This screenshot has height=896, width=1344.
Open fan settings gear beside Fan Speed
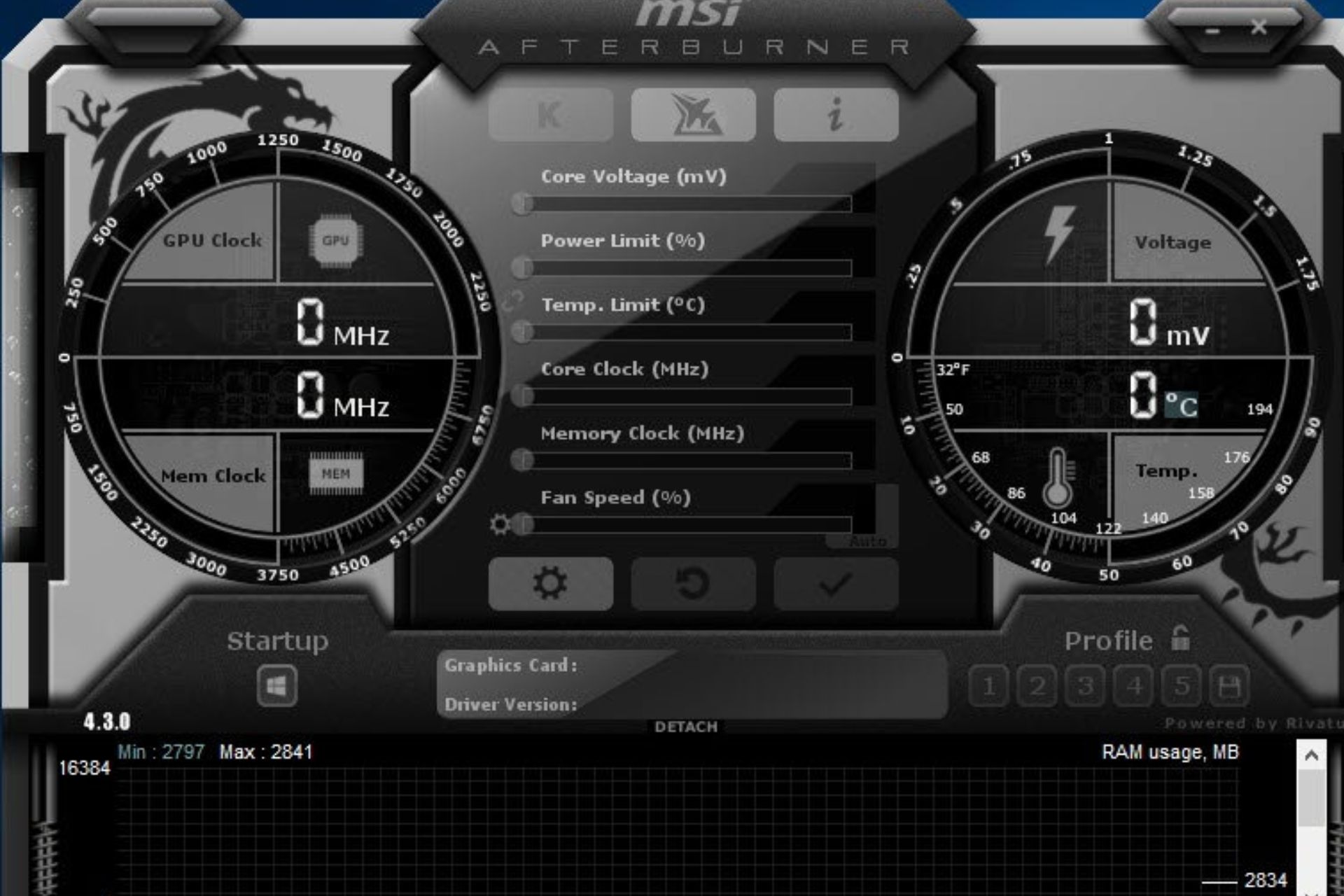[x=500, y=524]
